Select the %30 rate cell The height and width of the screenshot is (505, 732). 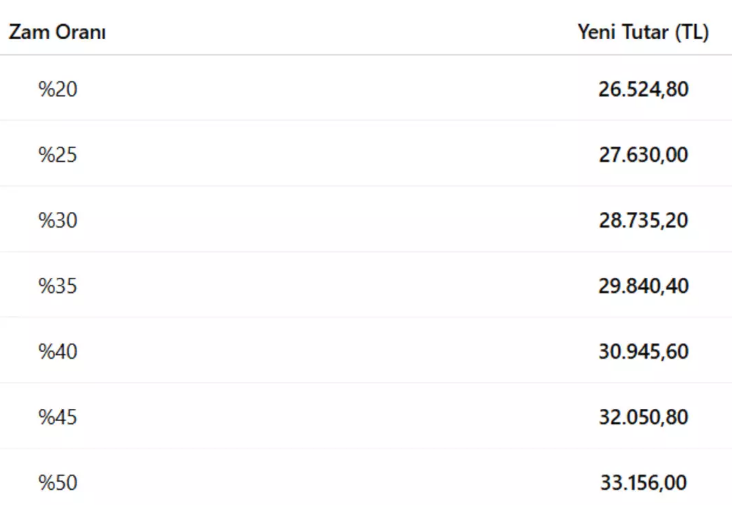[x=58, y=220]
